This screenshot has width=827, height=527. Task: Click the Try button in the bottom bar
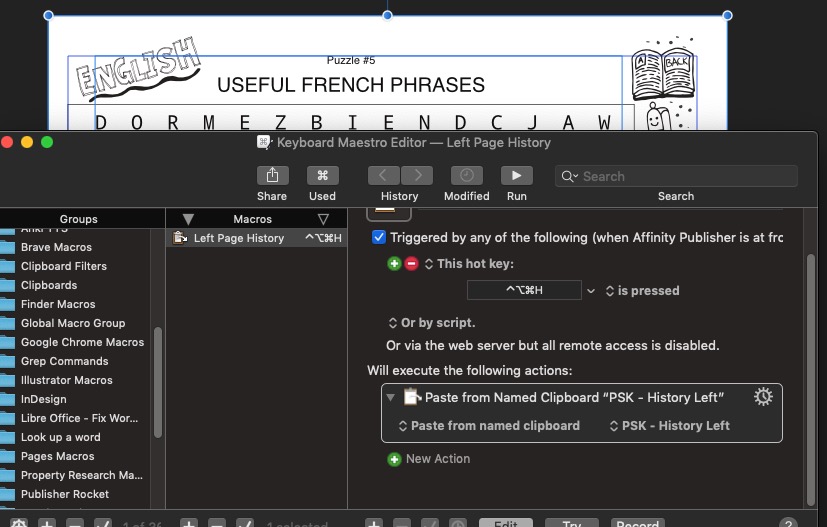(572, 523)
